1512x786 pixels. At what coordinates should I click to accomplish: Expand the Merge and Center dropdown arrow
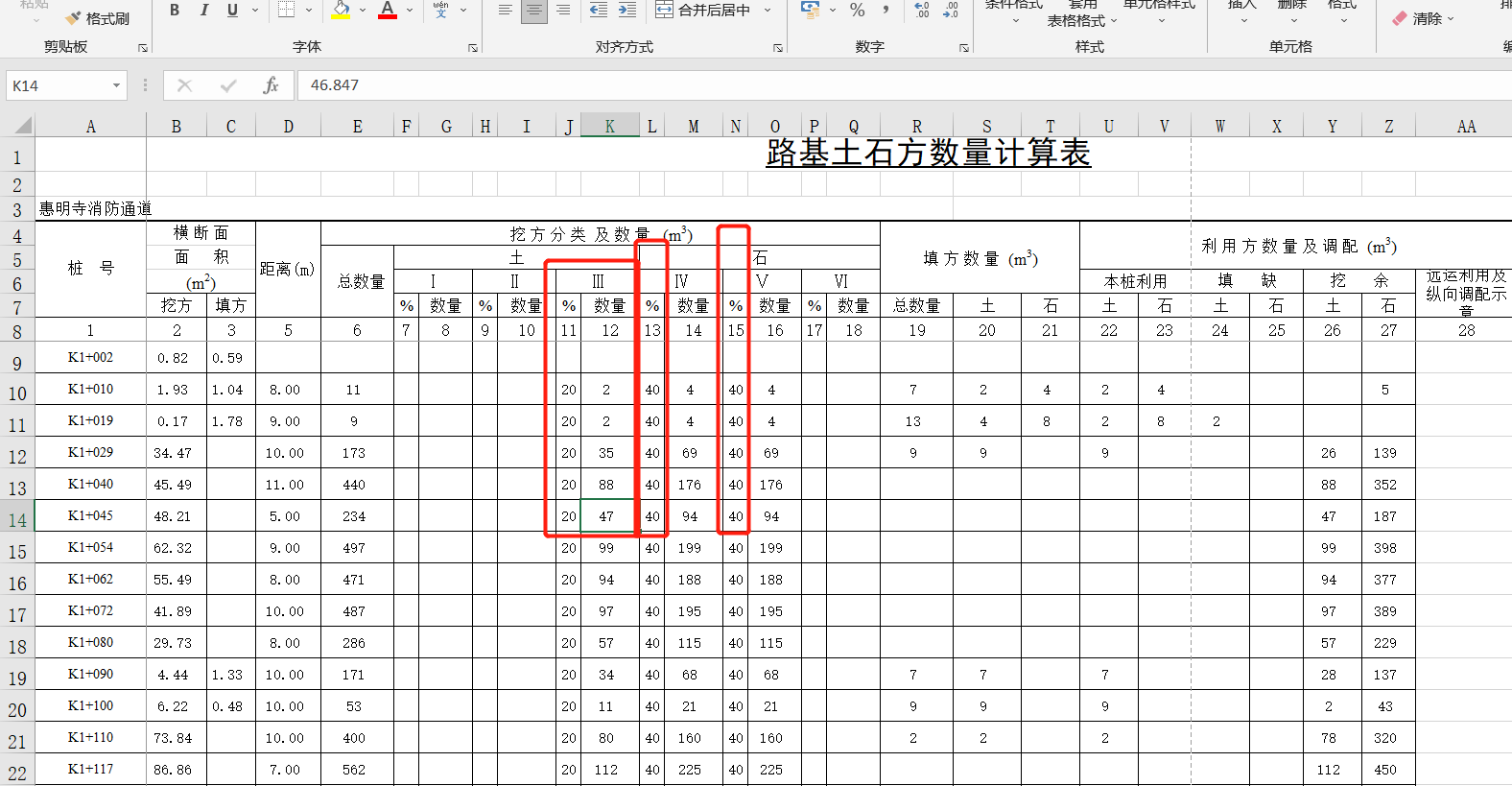tap(768, 10)
